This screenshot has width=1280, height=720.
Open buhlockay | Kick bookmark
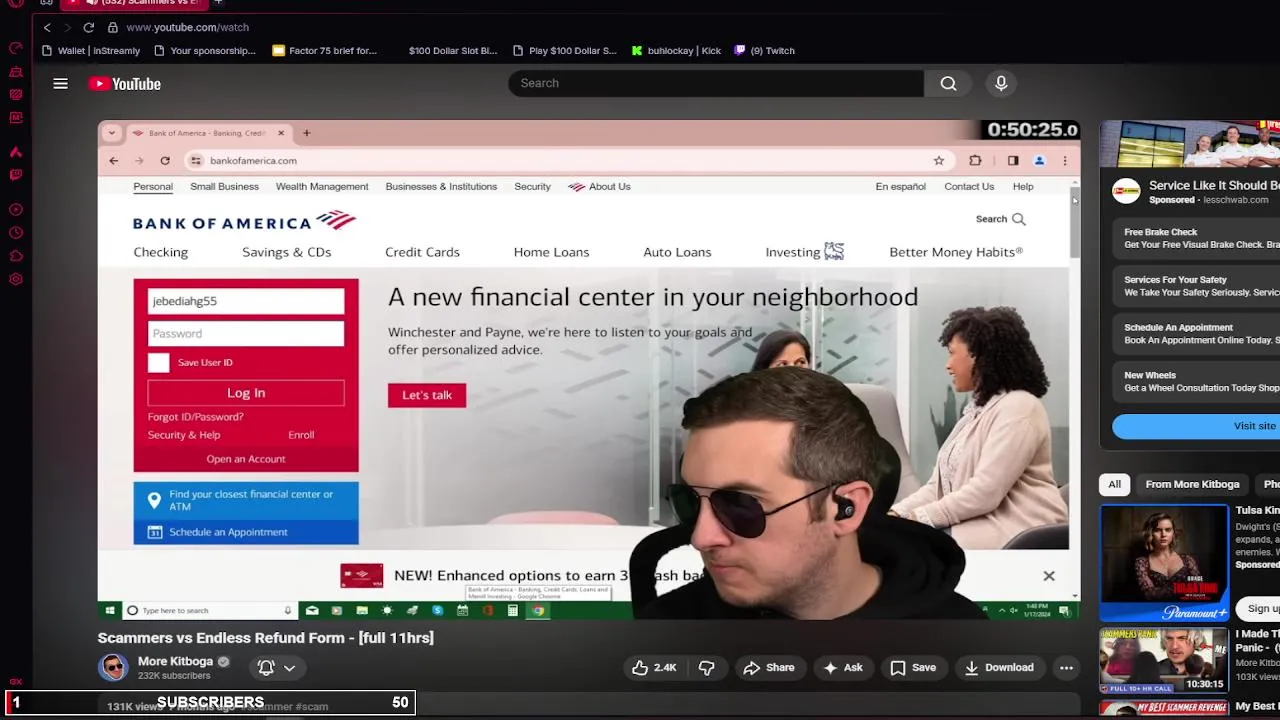(x=676, y=50)
